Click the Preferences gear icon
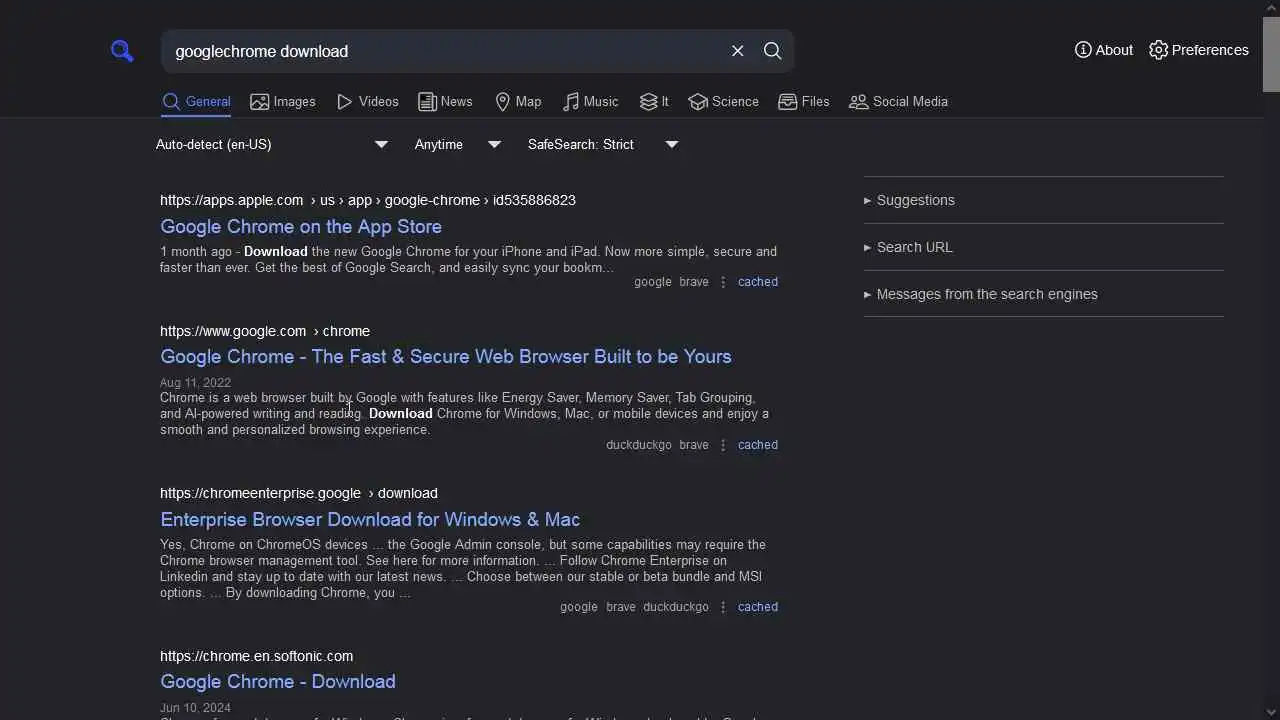Image resolution: width=1280 pixels, height=720 pixels. pos(1158,50)
